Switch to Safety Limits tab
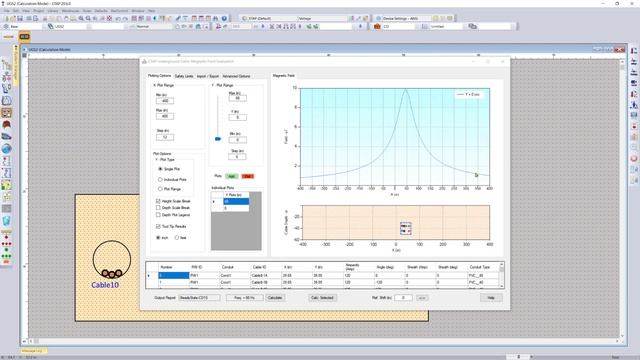 pyautogui.click(x=184, y=76)
